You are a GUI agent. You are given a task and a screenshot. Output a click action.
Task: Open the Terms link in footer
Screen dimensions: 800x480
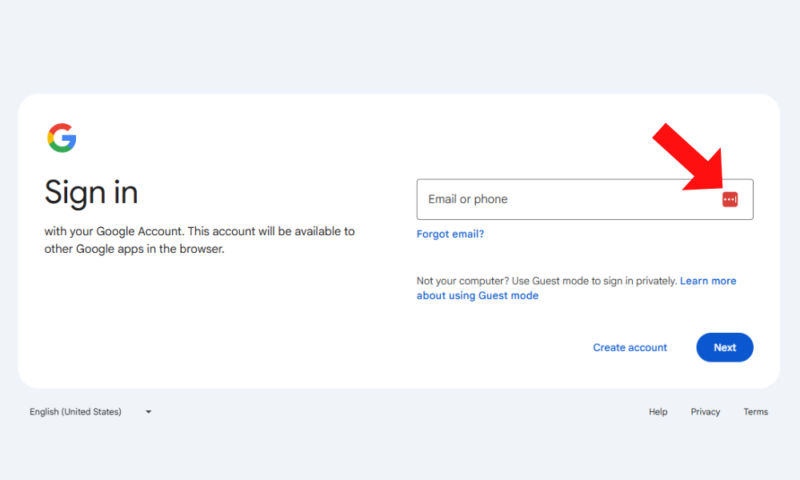coord(756,412)
